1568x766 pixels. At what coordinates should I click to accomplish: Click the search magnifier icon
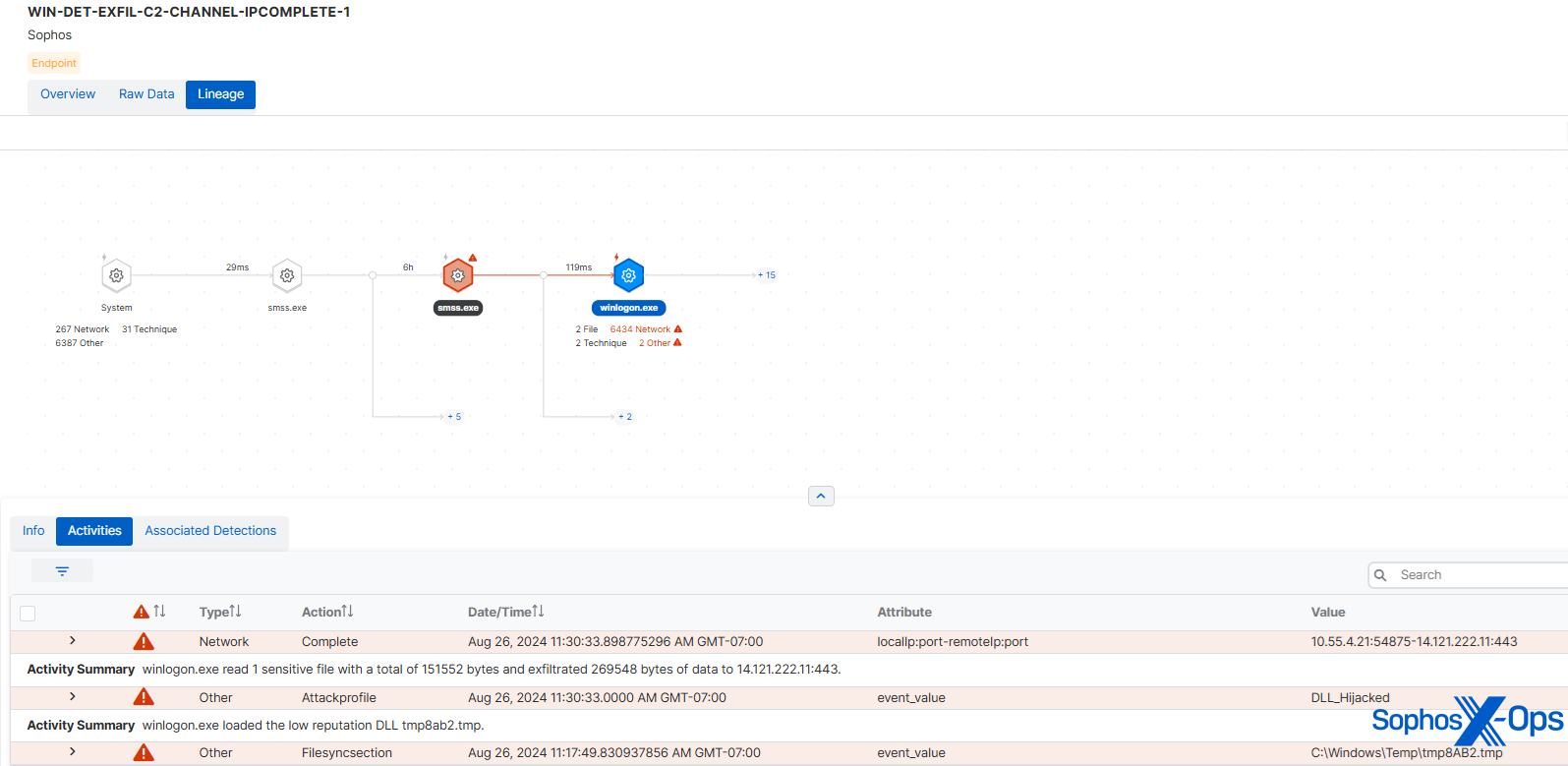pos(1381,575)
